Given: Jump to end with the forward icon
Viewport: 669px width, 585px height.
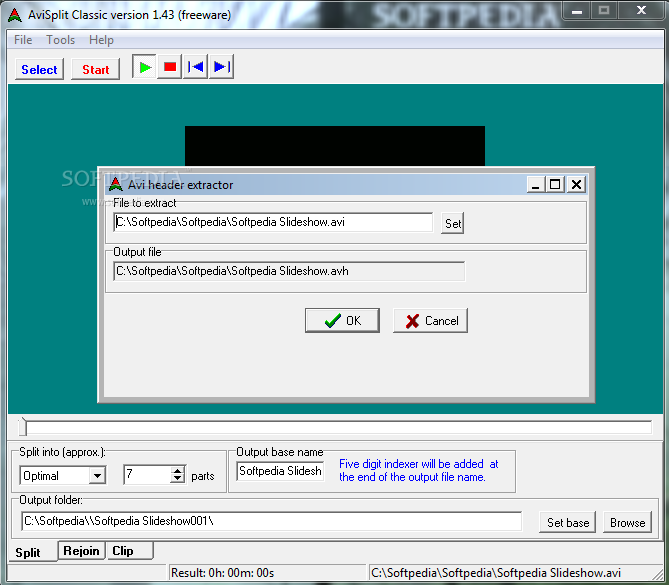Looking at the screenshot, I should (x=221, y=67).
